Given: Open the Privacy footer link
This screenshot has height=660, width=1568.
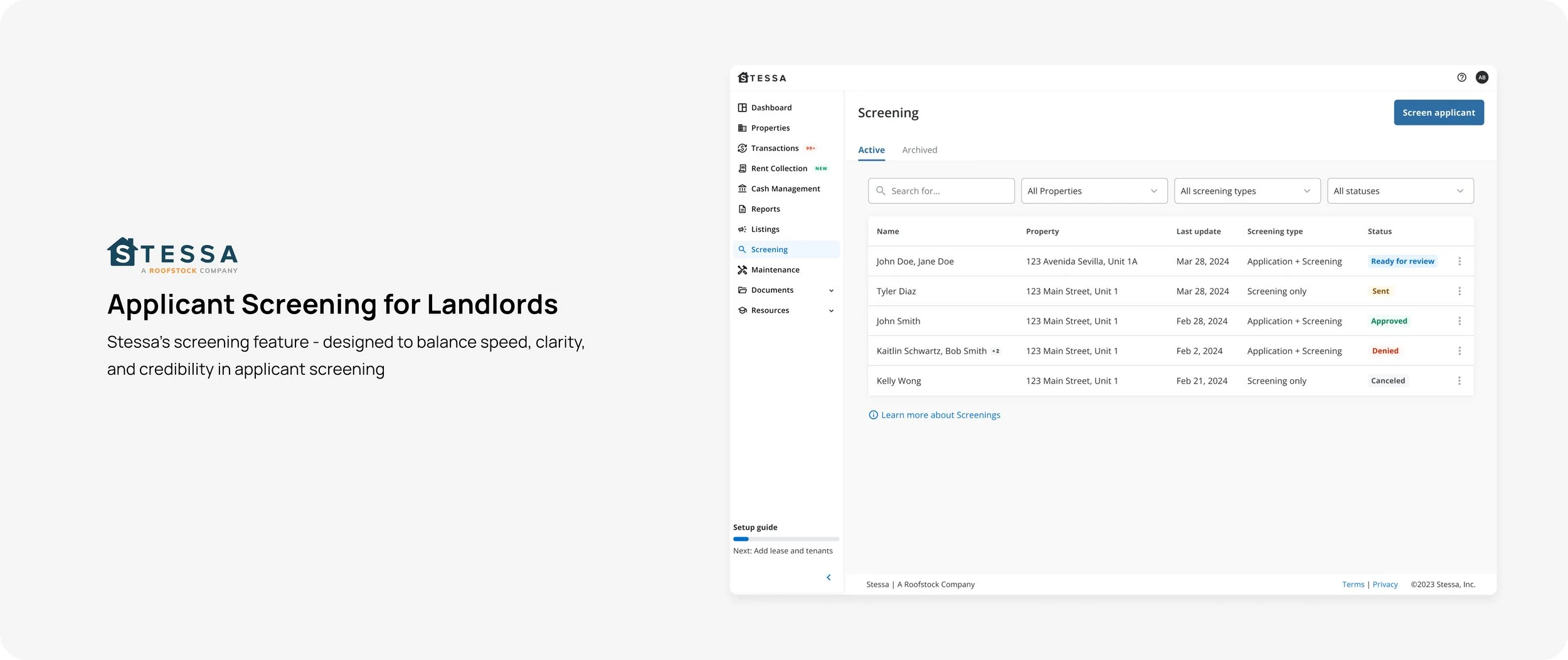Looking at the screenshot, I should coord(1385,585).
